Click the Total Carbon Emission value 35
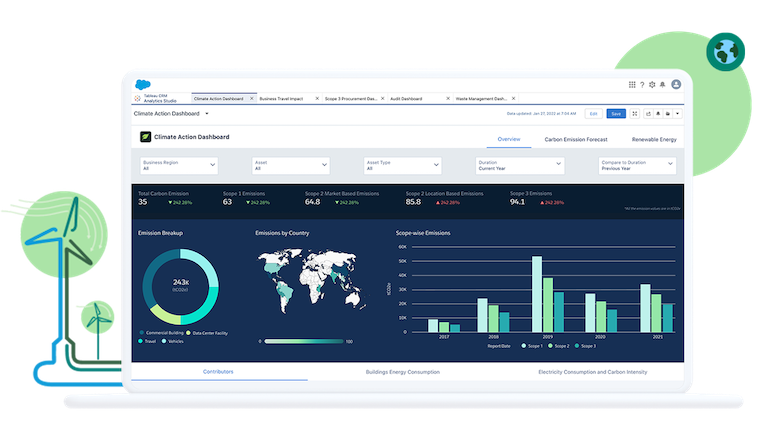Screen dimensions: 768x432 tap(143, 202)
